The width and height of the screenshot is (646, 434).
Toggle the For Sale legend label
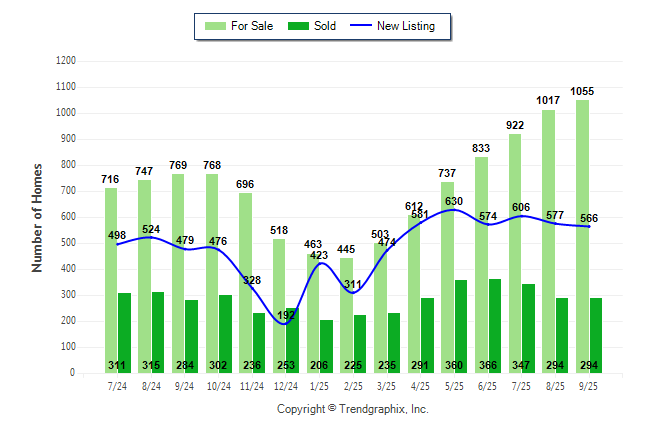pos(250,26)
